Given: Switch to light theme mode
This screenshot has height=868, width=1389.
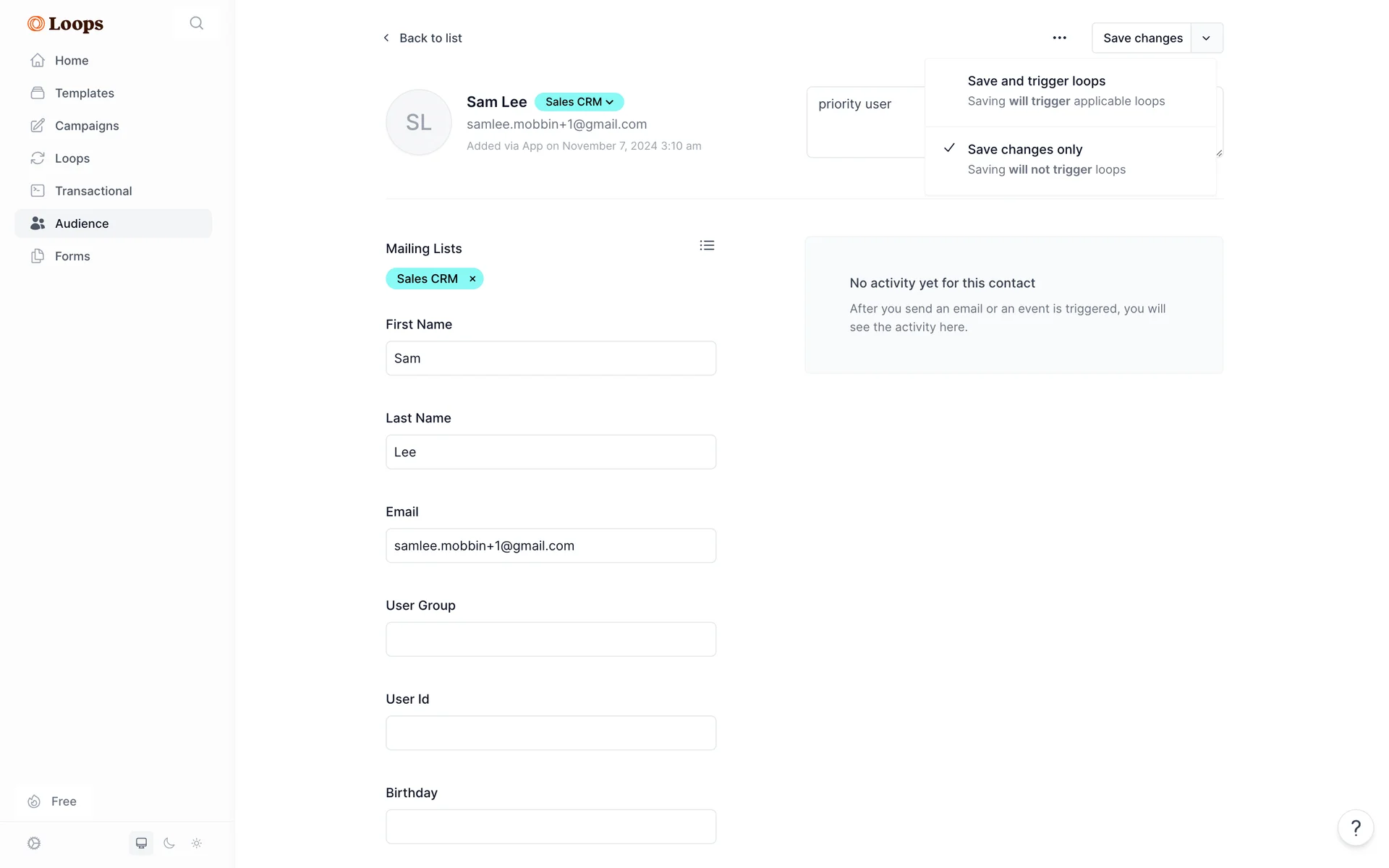Looking at the screenshot, I should click(x=197, y=843).
